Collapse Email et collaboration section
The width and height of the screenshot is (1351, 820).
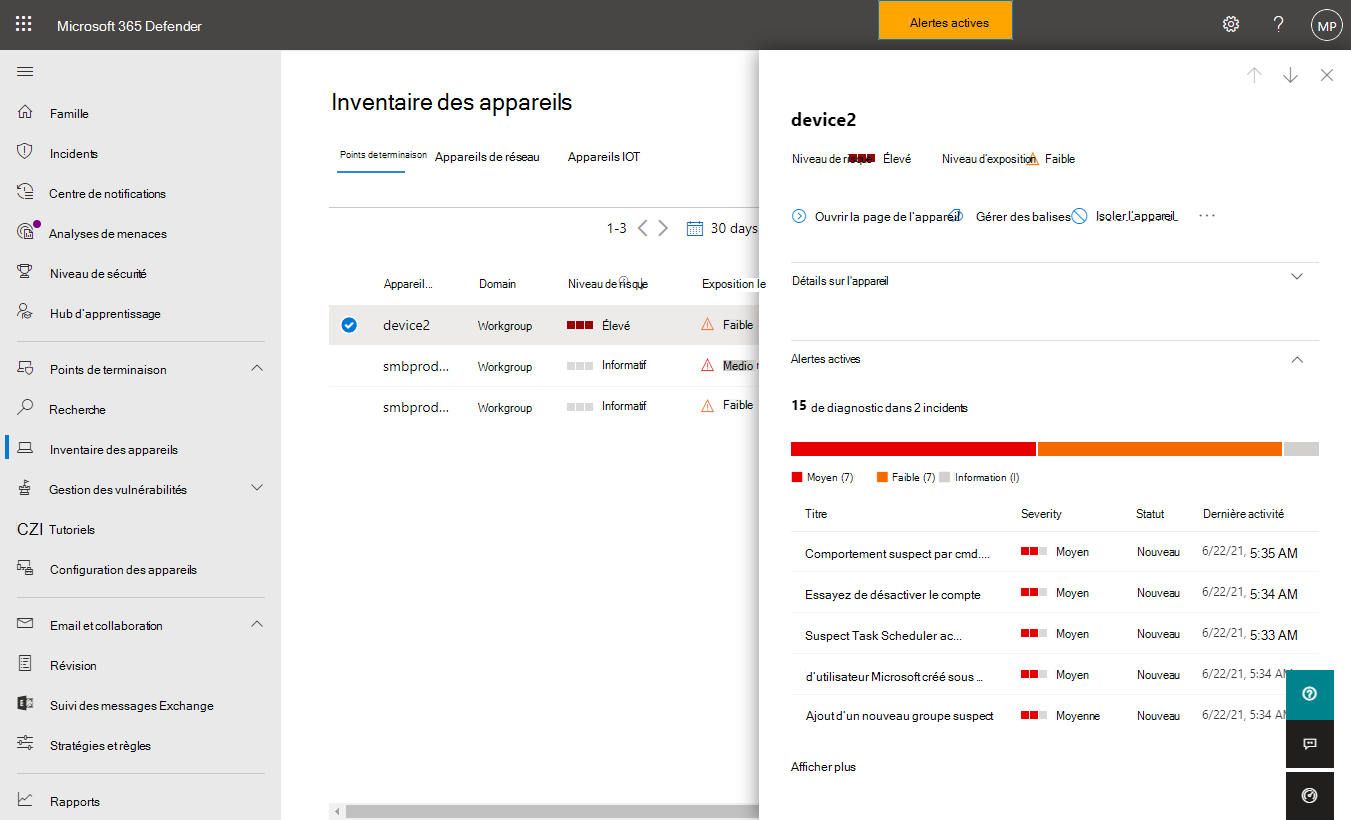tap(257, 624)
